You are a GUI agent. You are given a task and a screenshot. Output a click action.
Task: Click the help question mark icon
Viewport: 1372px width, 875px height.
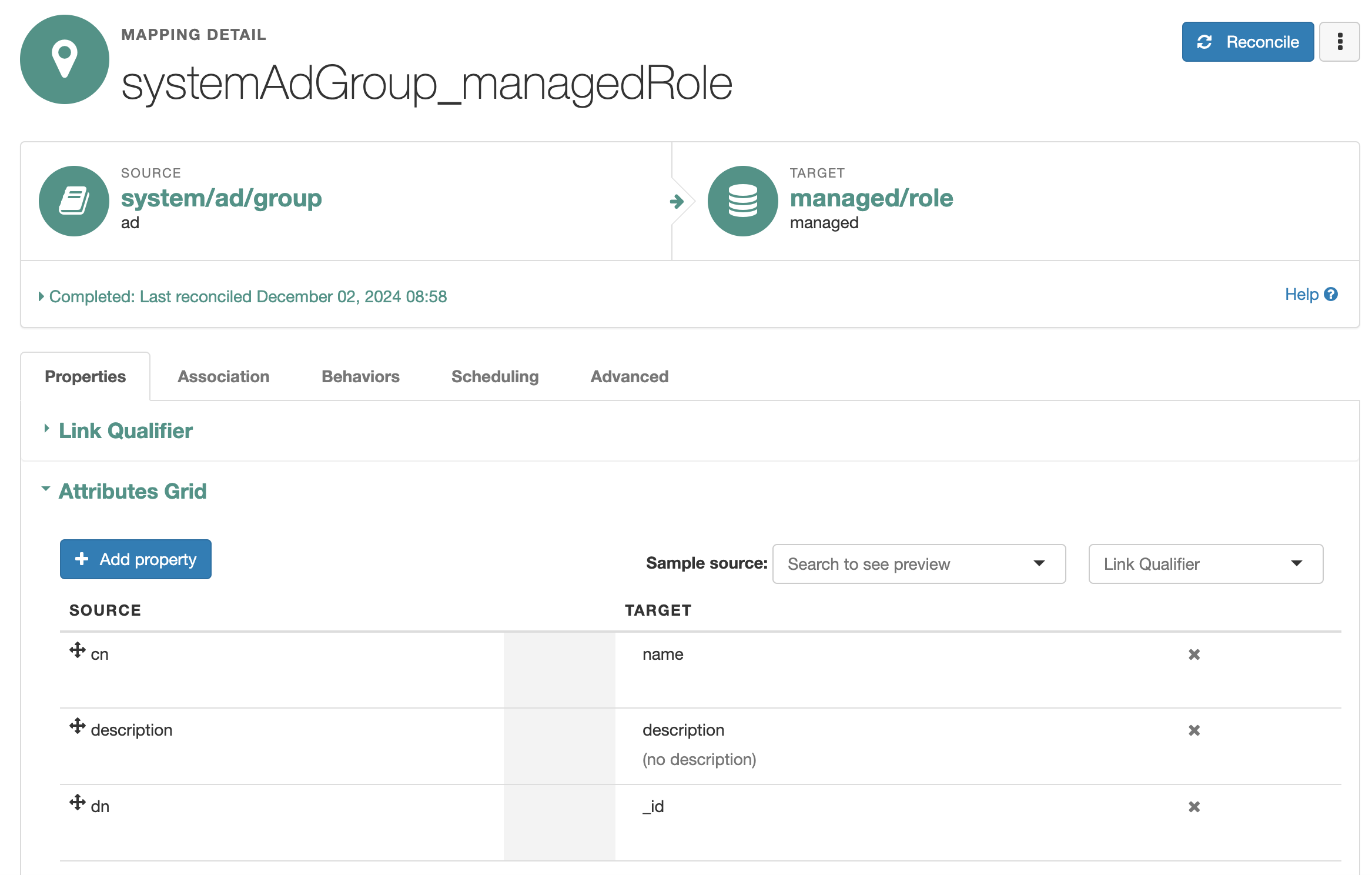[x=1331, y=294]
